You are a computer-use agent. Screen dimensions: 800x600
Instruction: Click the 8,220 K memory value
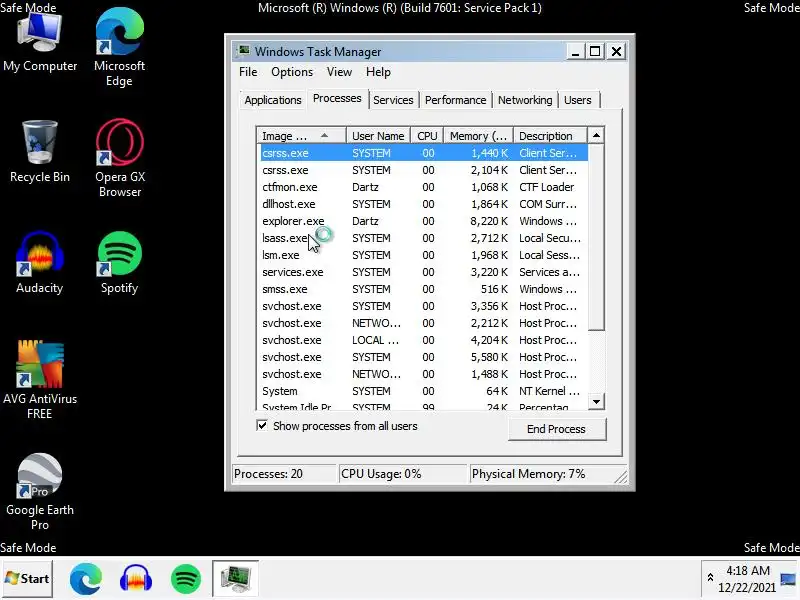(x=489, y=221)
